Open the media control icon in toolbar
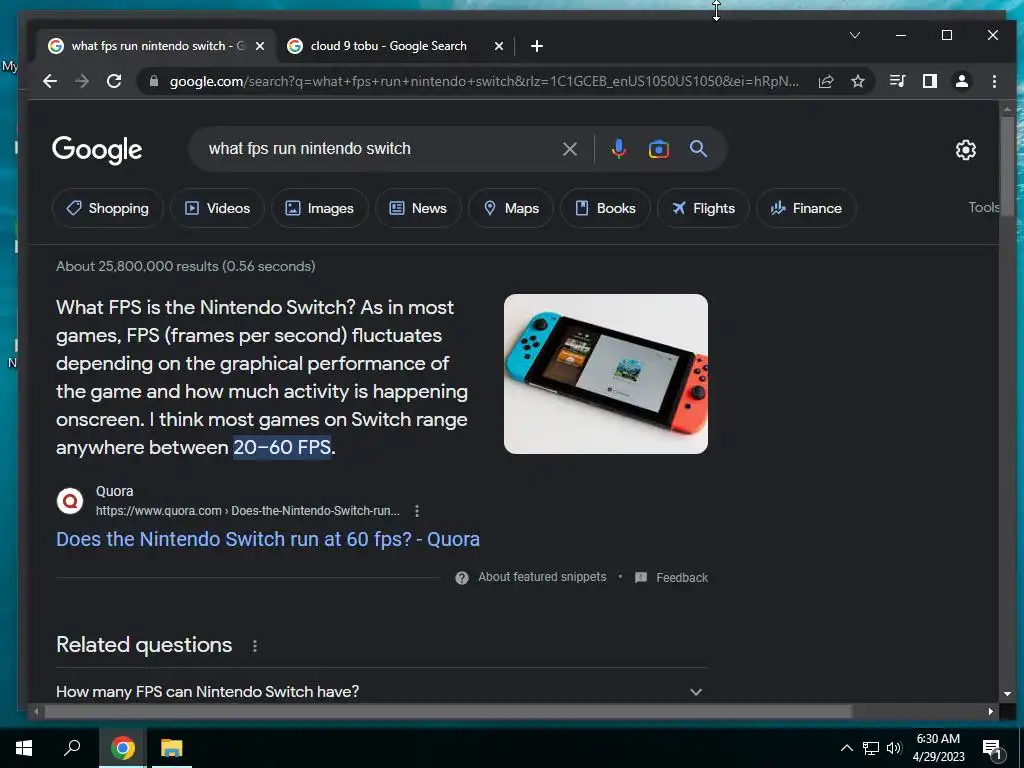This screenshot has height=768, width=1024. click(x=897, y=81)
